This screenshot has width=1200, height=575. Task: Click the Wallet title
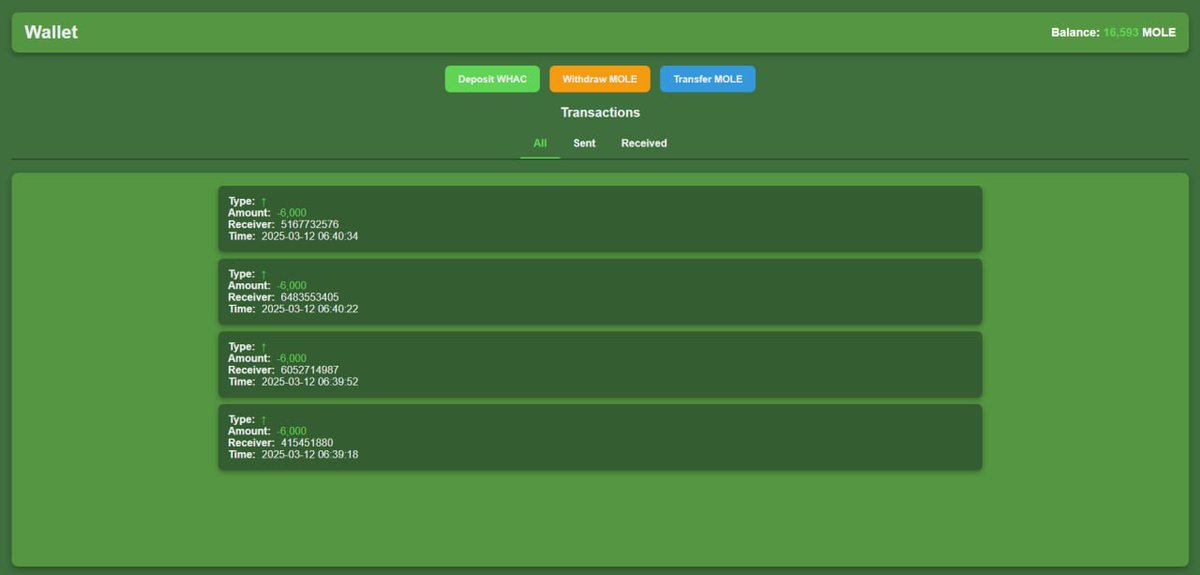coord(51,32)
